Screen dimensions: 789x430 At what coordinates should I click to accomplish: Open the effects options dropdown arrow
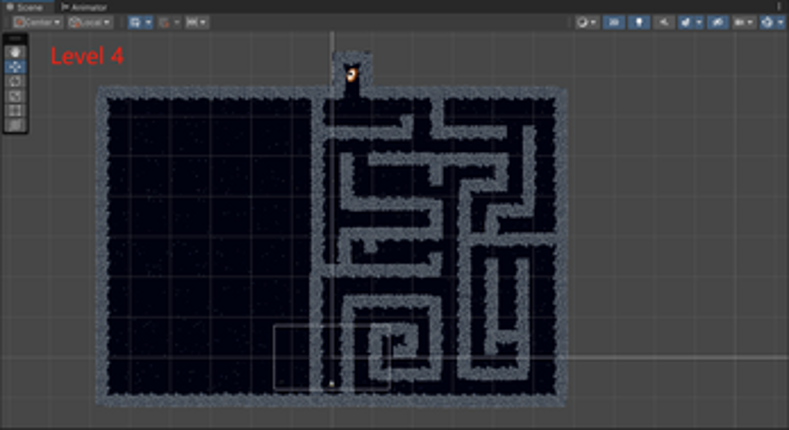pos(699,23)
